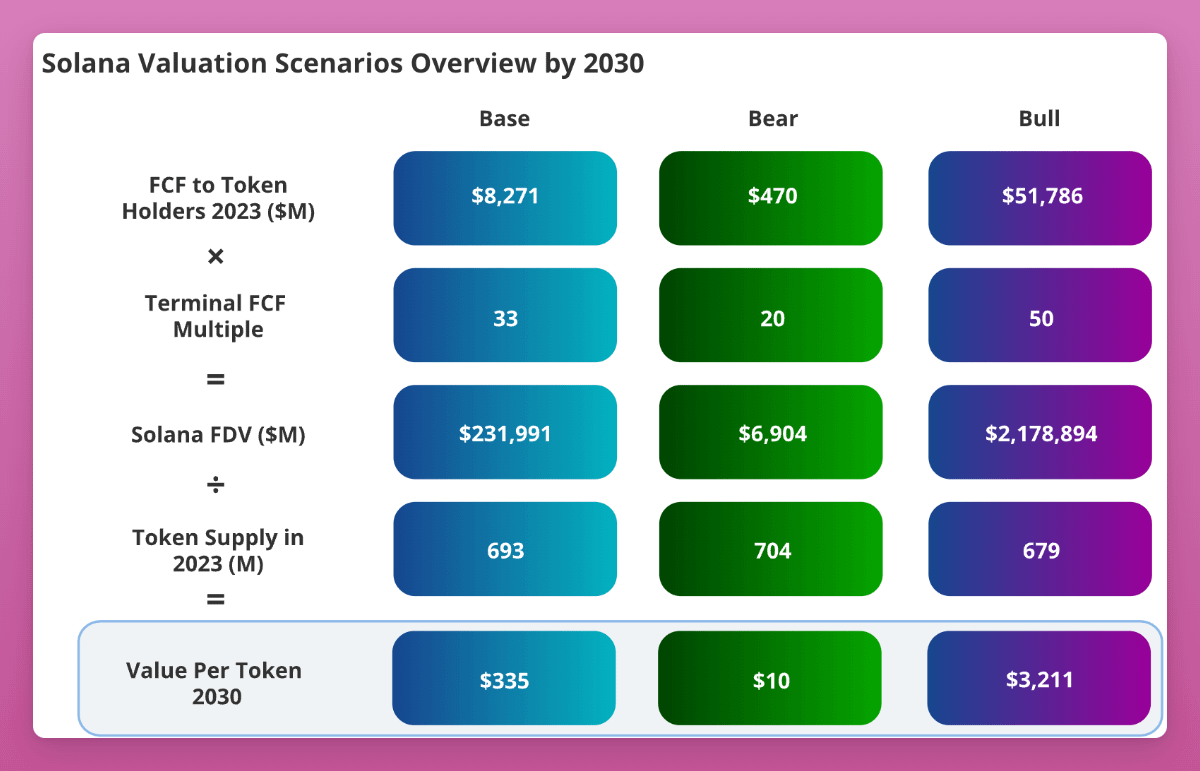
Task: Click the Bull FCF $51,786 cell
Action: 1040,197
